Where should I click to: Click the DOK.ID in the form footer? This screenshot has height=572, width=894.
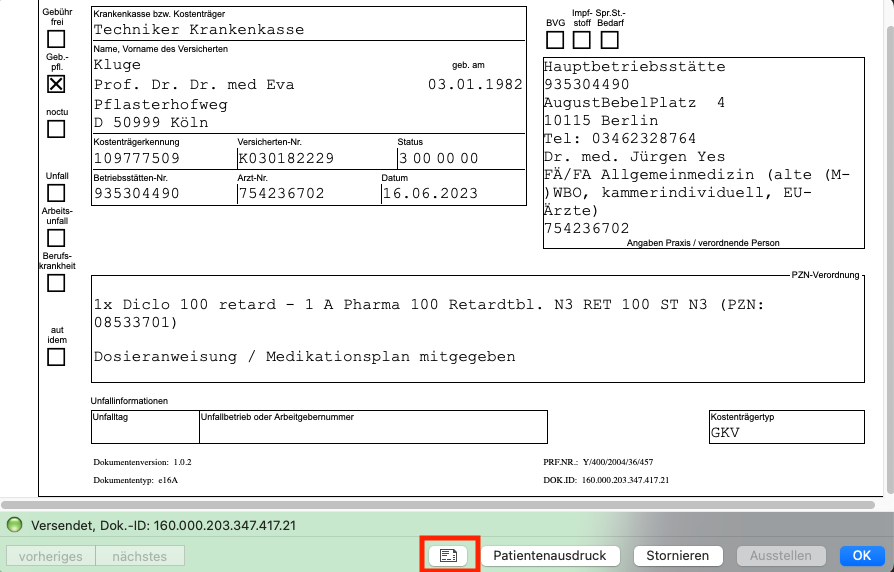[606, 480]
